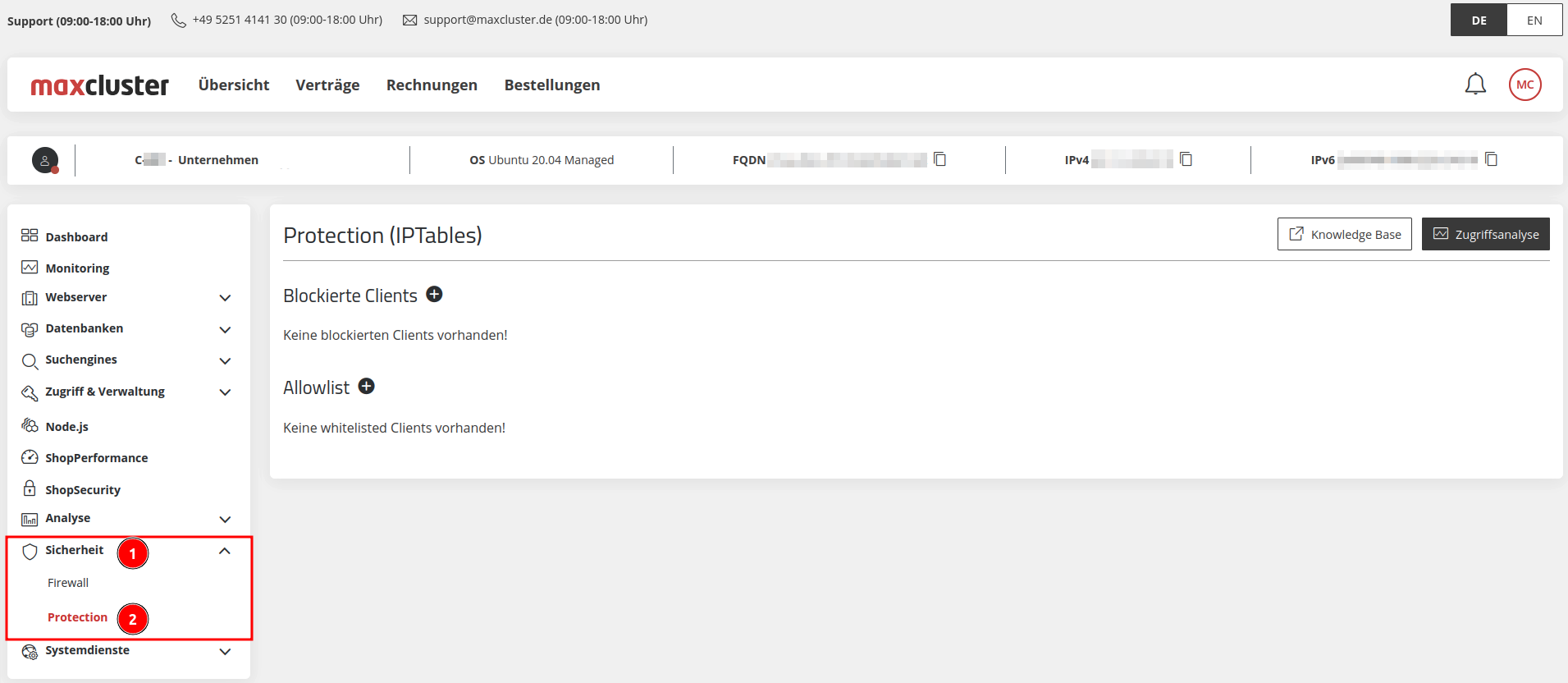The image size is (1568, 683).
Task: Click the Blockierte Clients heading
Action: tap(350, 296)
